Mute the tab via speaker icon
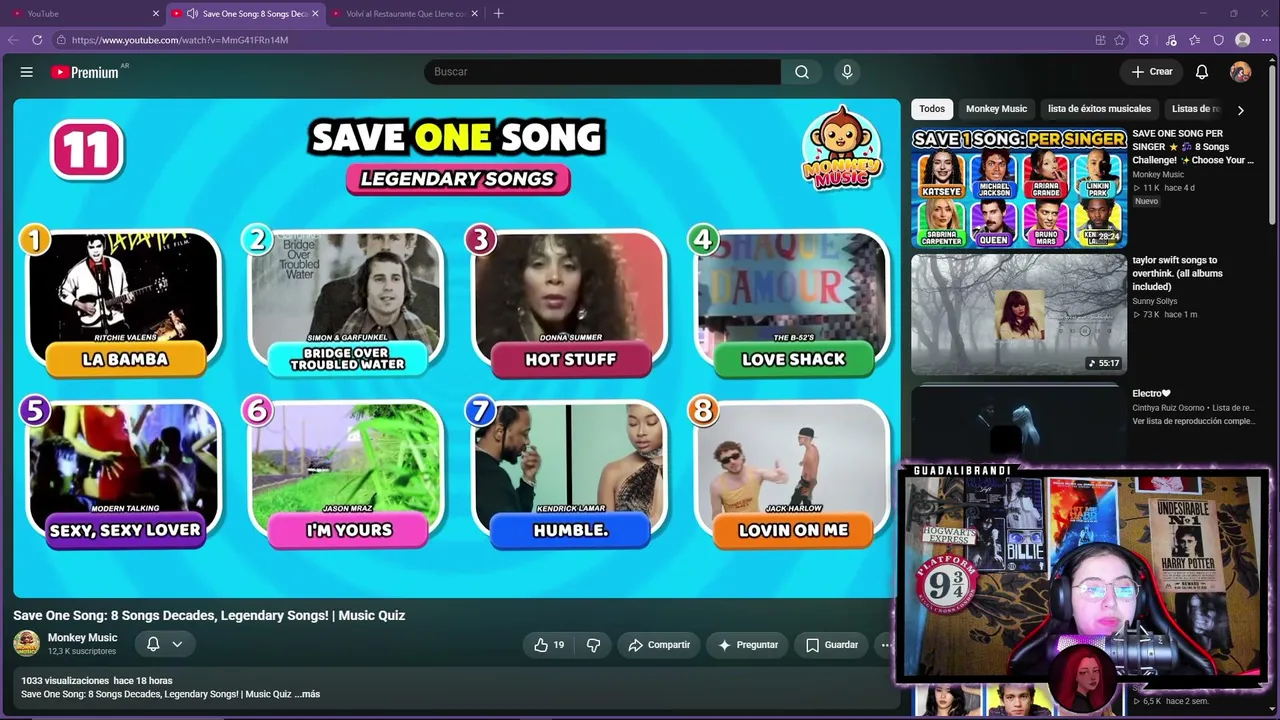This screenshot has width=1280, height=720. pyautogui.click(x=192, y=14)
